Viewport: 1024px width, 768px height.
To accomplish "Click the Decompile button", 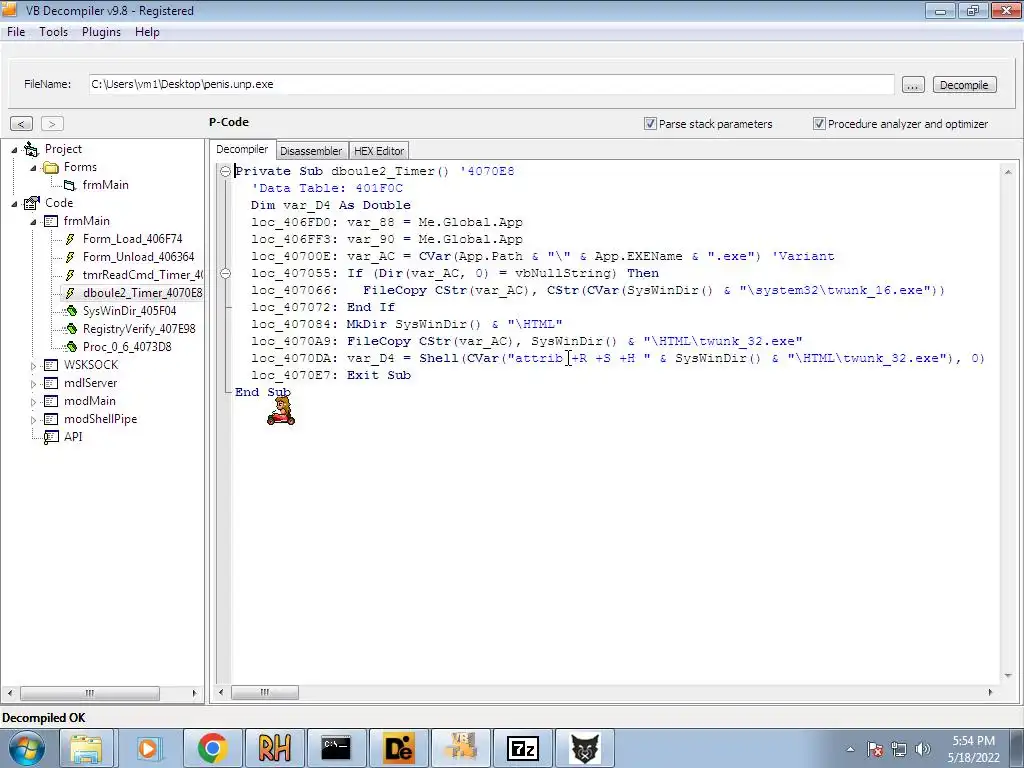I will (x=964, y=85).
